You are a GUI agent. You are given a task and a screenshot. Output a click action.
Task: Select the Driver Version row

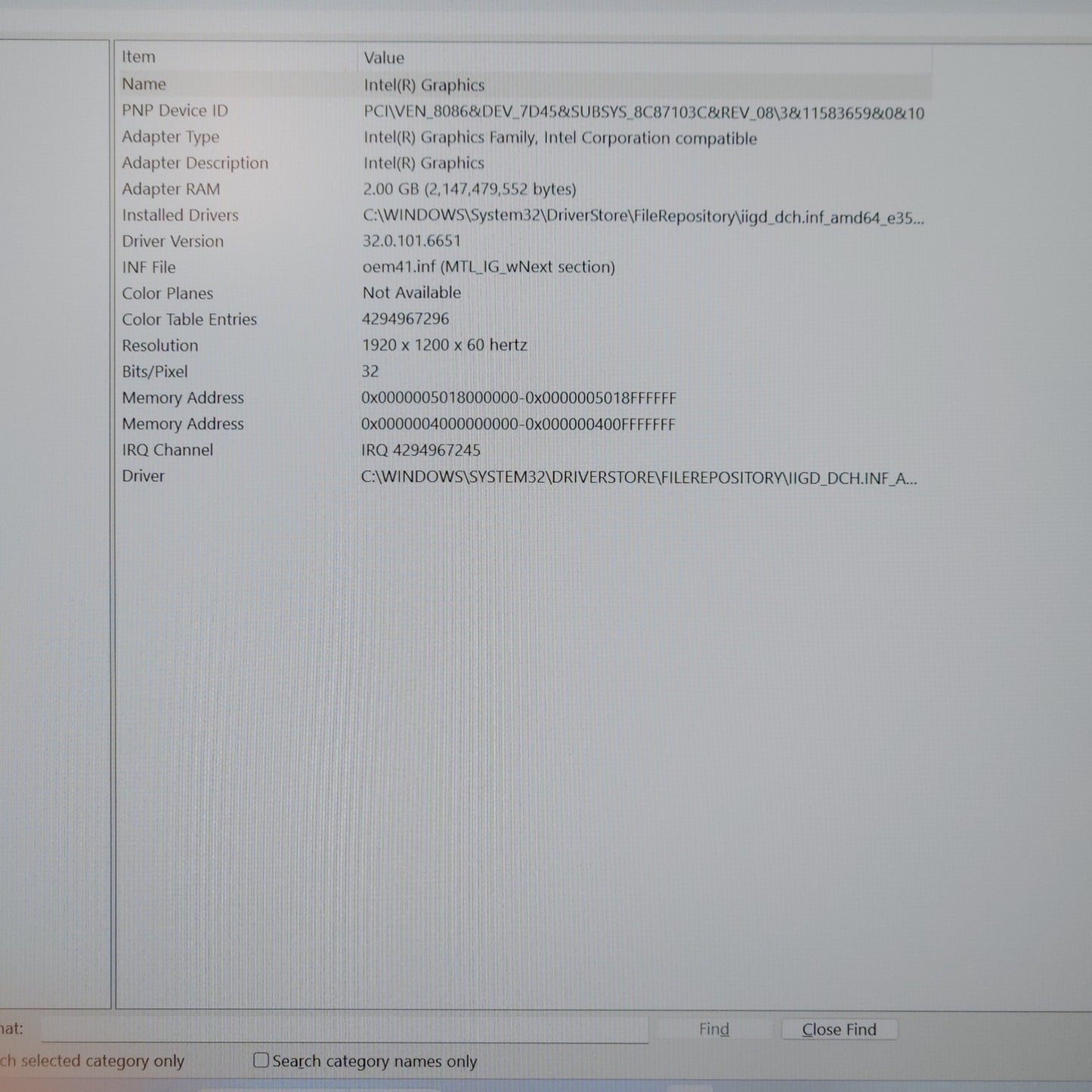[x=173, y=242]
